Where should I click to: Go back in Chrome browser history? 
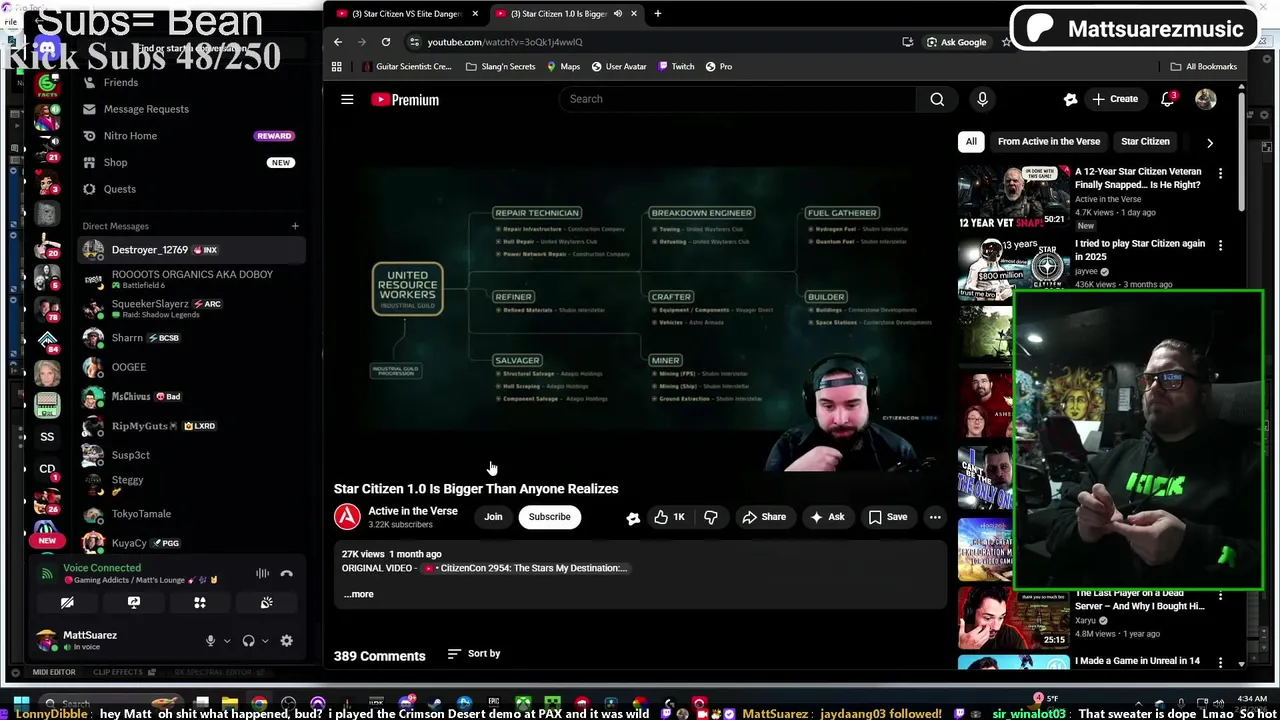[338, 42]
